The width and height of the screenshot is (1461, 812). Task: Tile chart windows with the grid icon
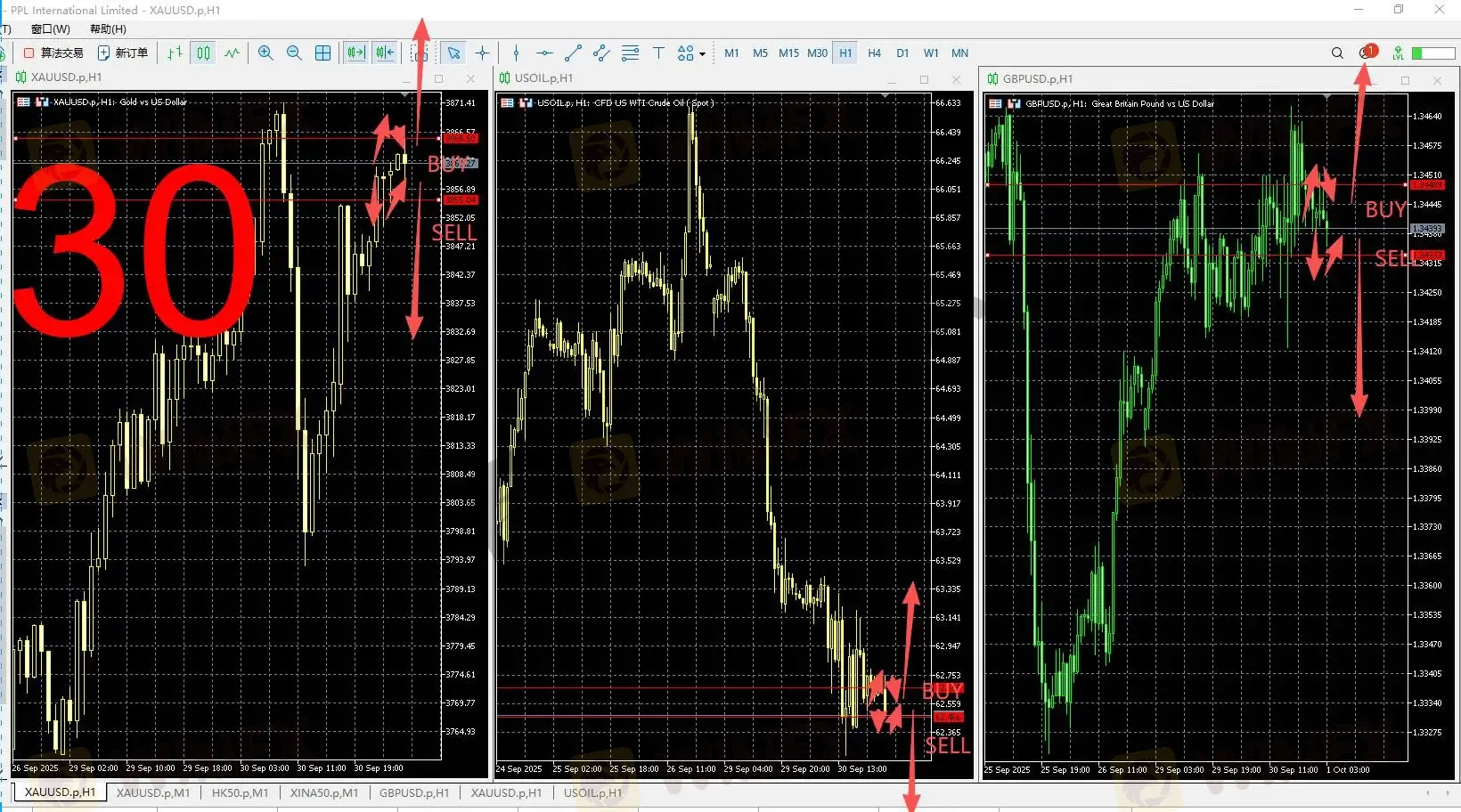point(322,53)
